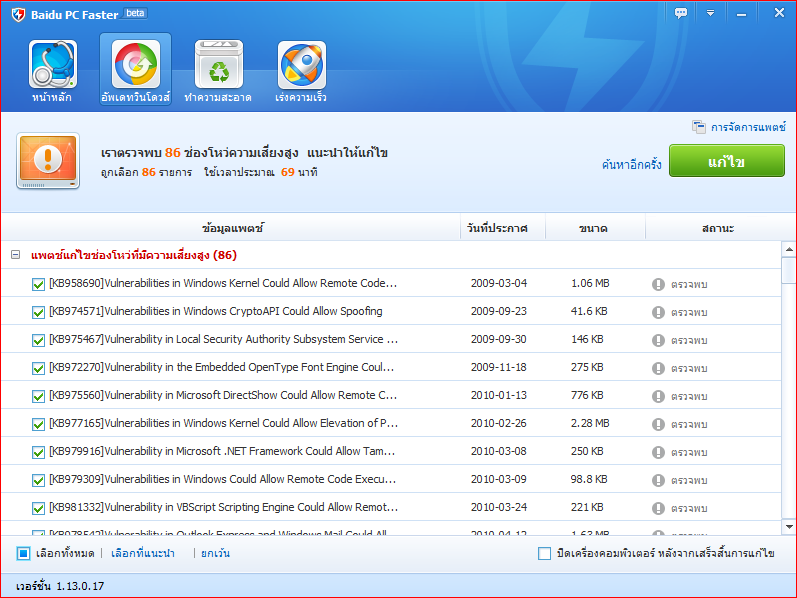Open the feedback chat bubble icon

click(x=681, y=13)
